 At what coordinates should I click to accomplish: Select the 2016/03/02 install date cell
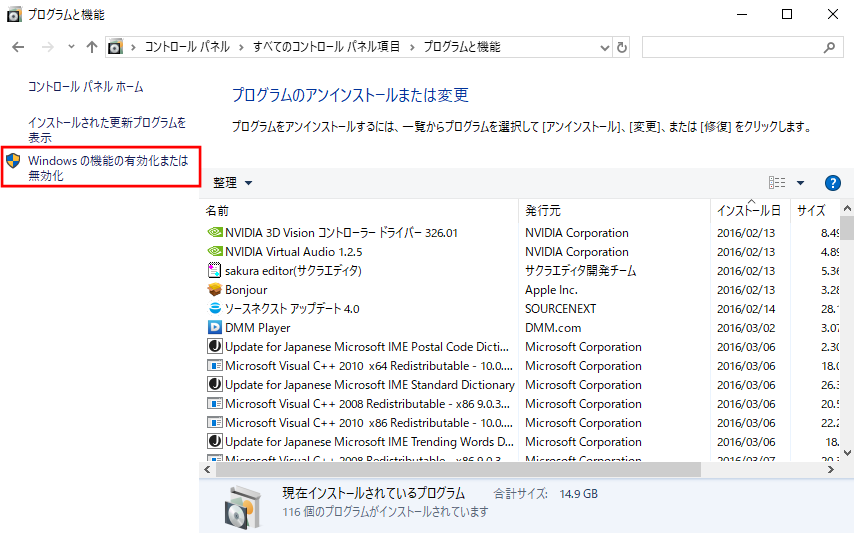(x=746, y=328)
